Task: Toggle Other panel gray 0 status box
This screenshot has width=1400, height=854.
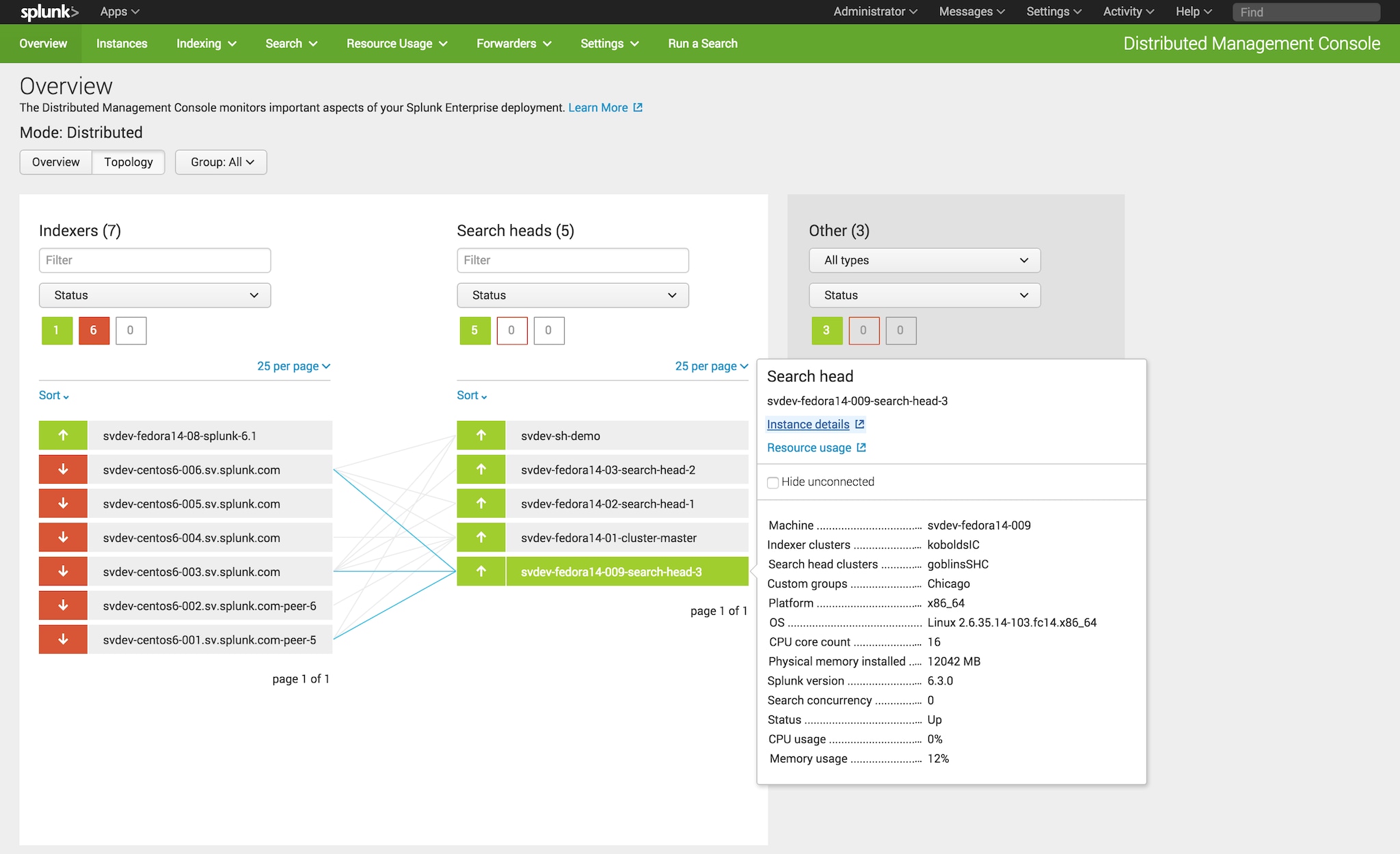Action: pos(901,331)
